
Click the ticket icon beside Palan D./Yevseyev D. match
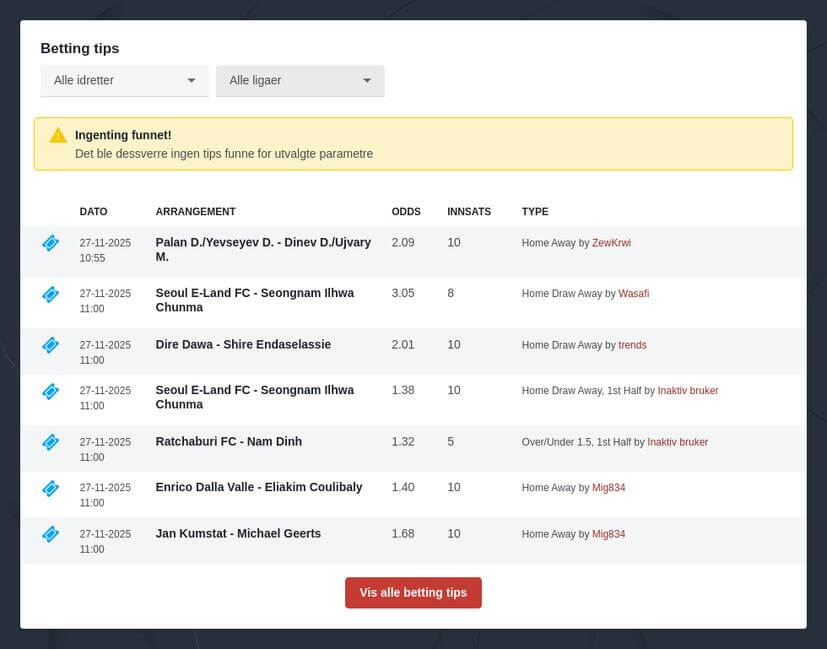[50, 243]
